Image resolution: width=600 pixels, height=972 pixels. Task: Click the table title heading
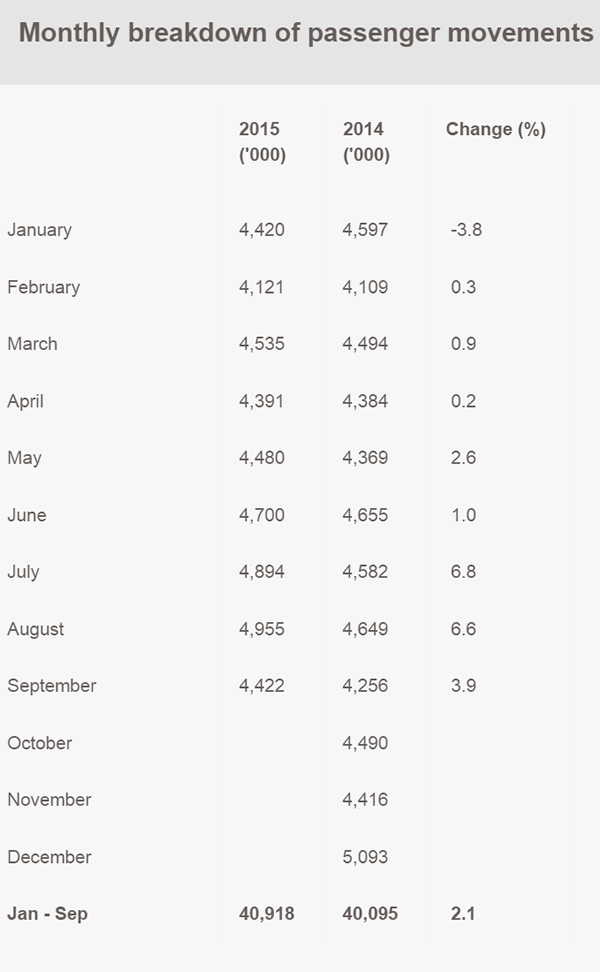point(306,33)
